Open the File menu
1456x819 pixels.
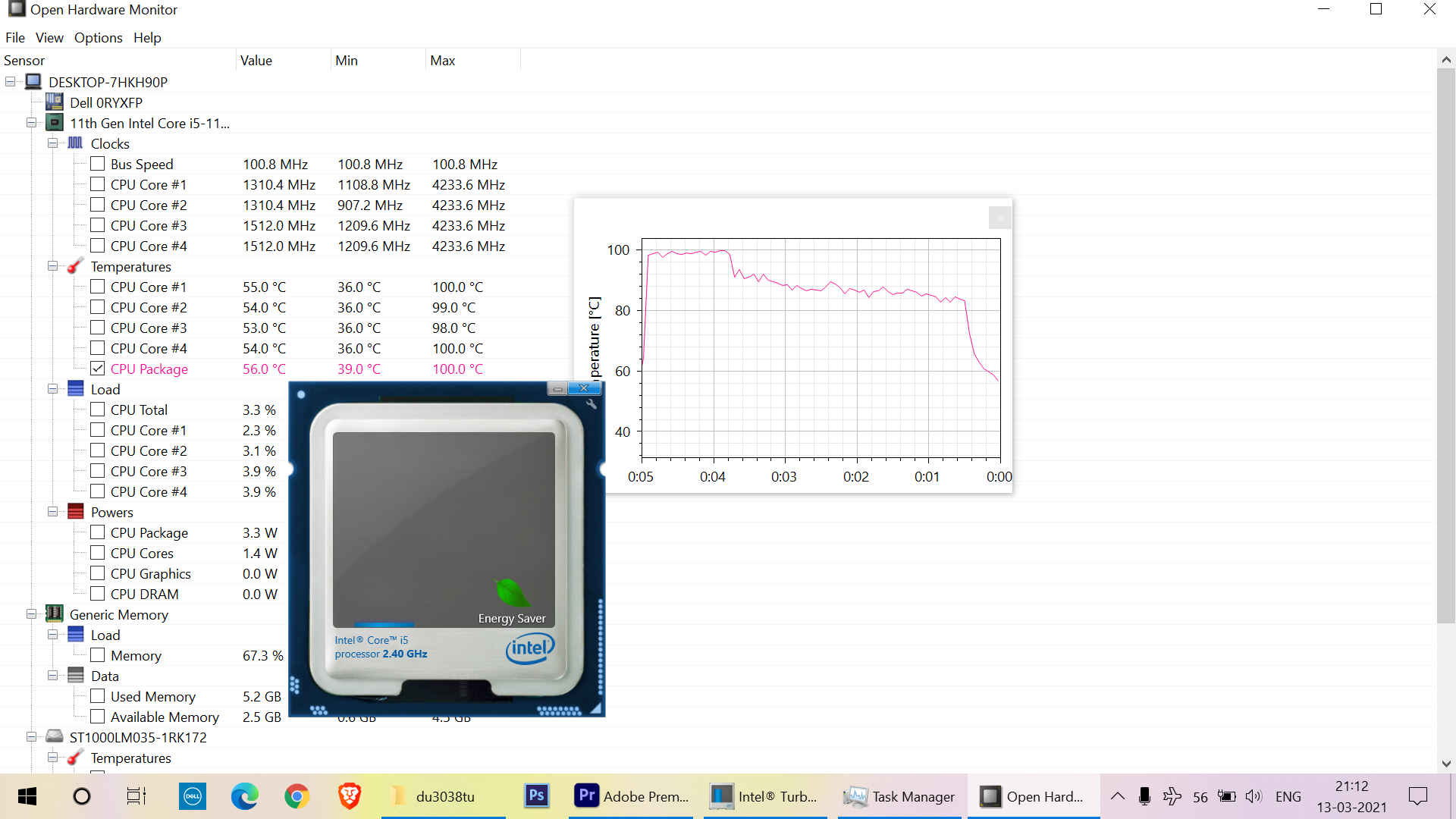(x=15, y=37)
